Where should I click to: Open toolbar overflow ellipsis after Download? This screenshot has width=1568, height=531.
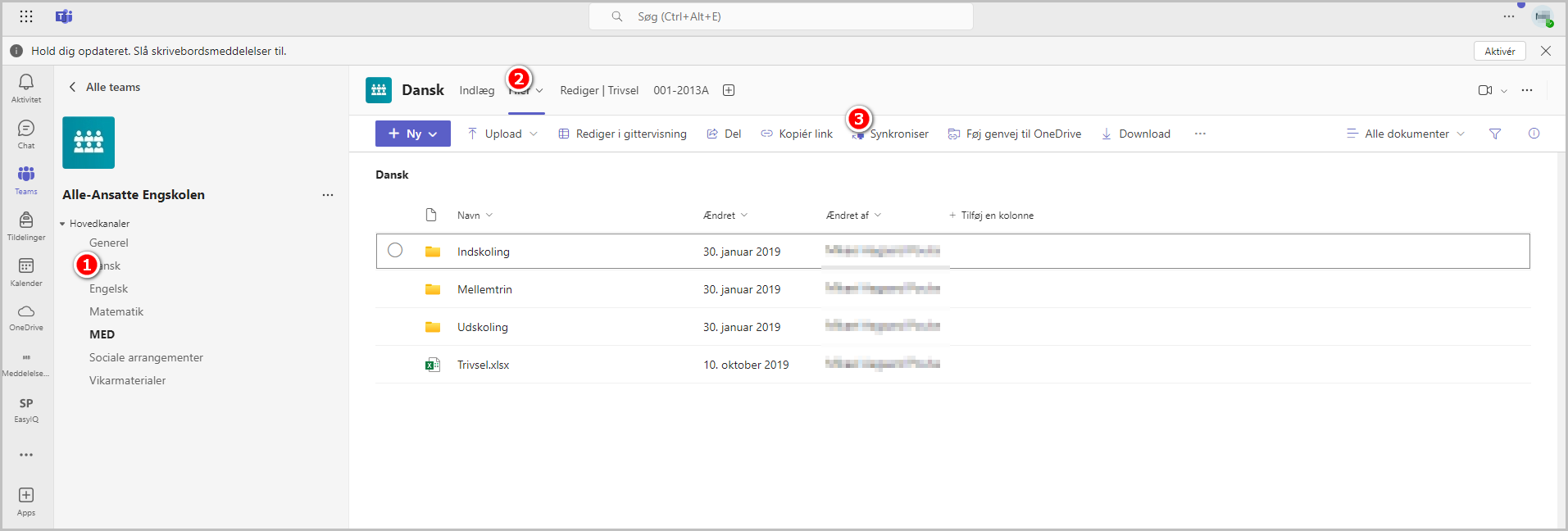(1200, 134)
